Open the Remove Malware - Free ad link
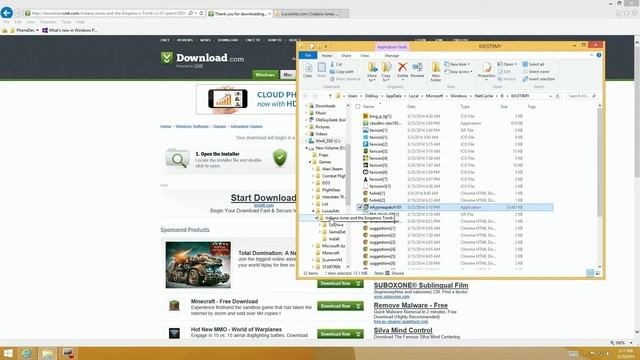This screenshot has height=360, width=640. pos(411,305)
